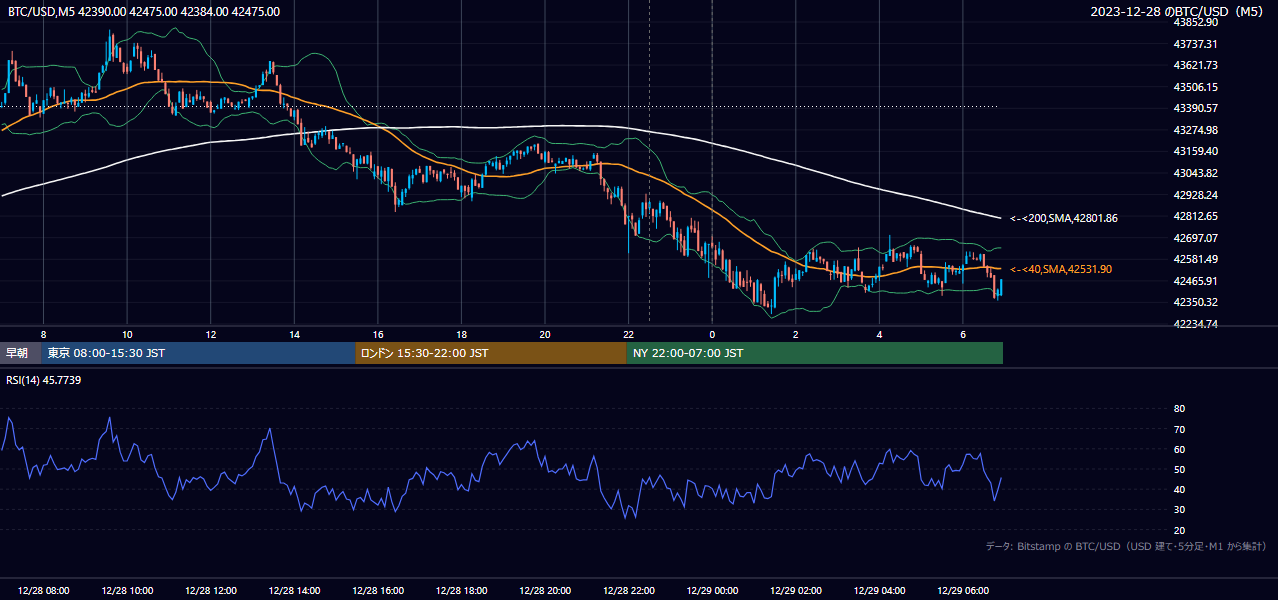
Task: Click the 12/29 00:00 date label
Action: (712, 591)
